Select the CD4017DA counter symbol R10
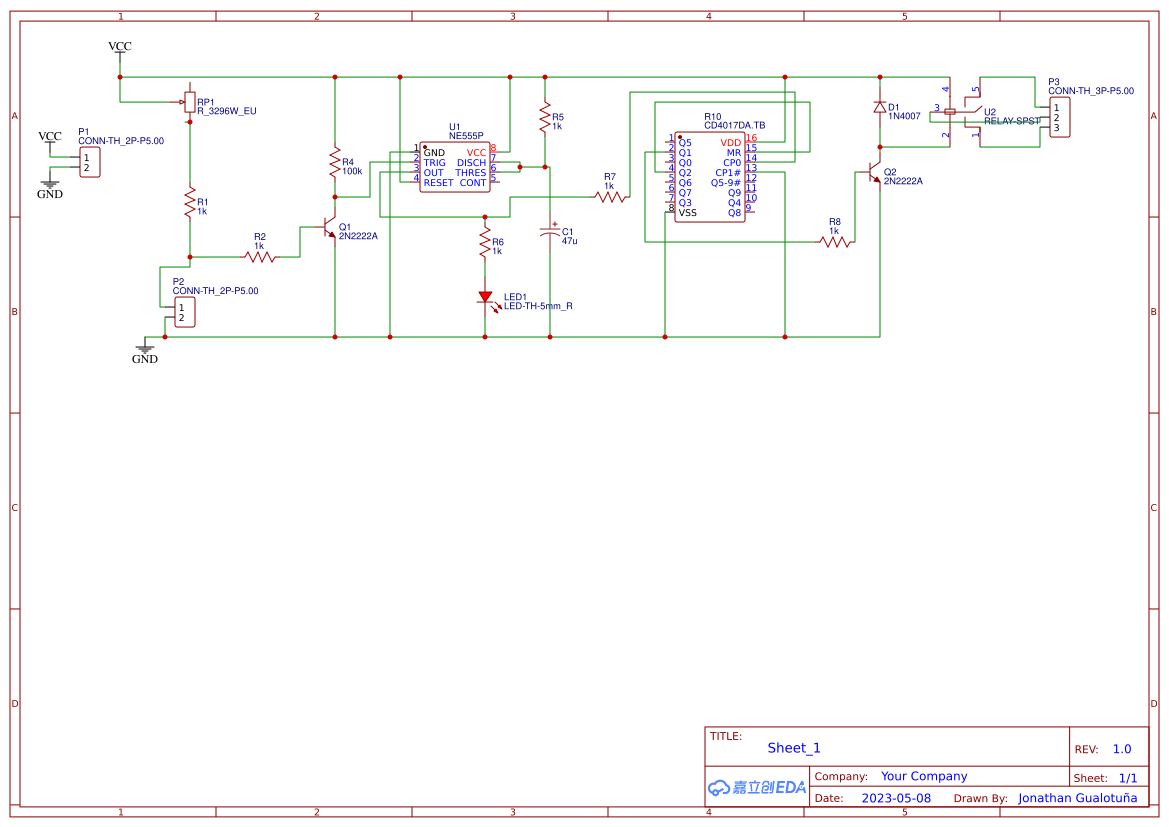 tap(708, 175)
